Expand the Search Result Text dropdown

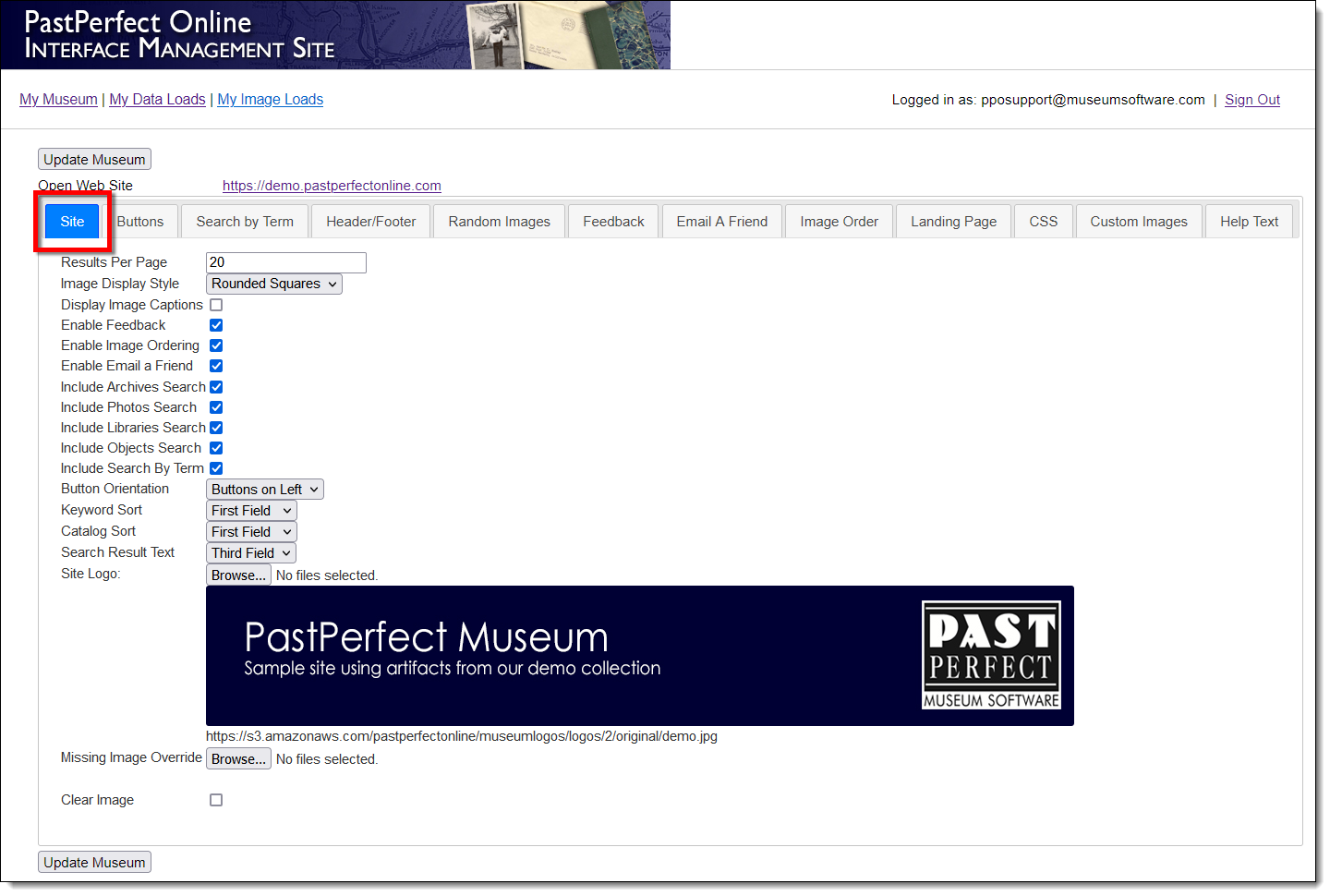(x=251, y=553)
